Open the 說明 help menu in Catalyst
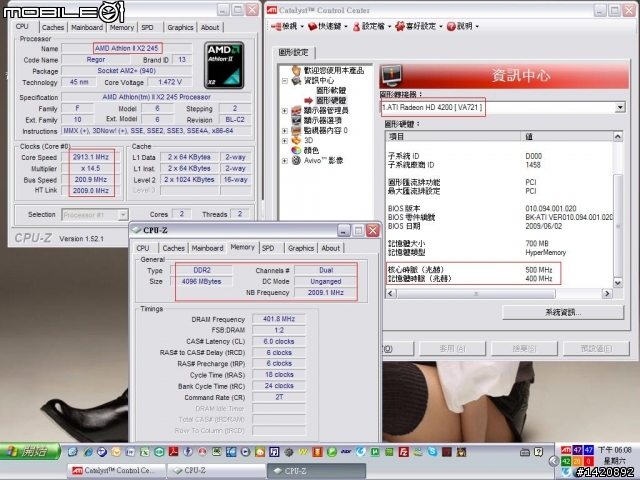This screenshot has height=480, width=640. point(462,26)
